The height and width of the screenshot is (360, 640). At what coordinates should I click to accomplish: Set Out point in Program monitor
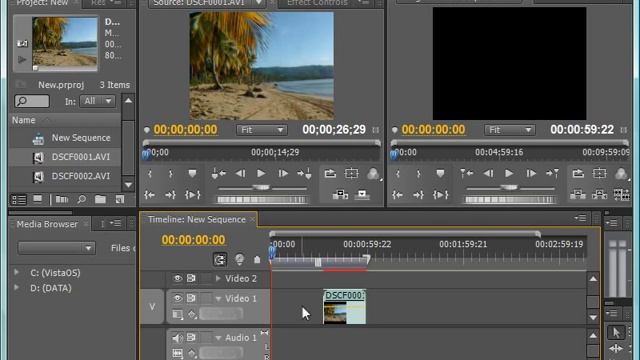[418, 174]
